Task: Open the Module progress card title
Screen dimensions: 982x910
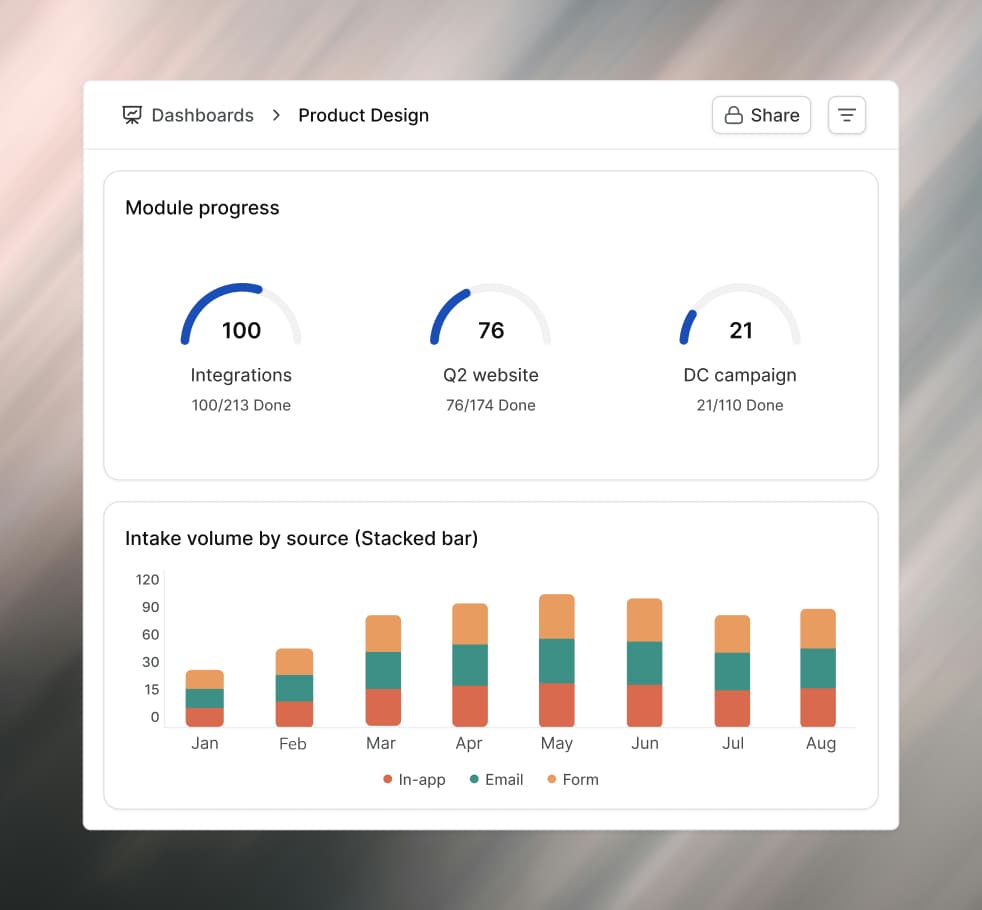Action: 202,208
